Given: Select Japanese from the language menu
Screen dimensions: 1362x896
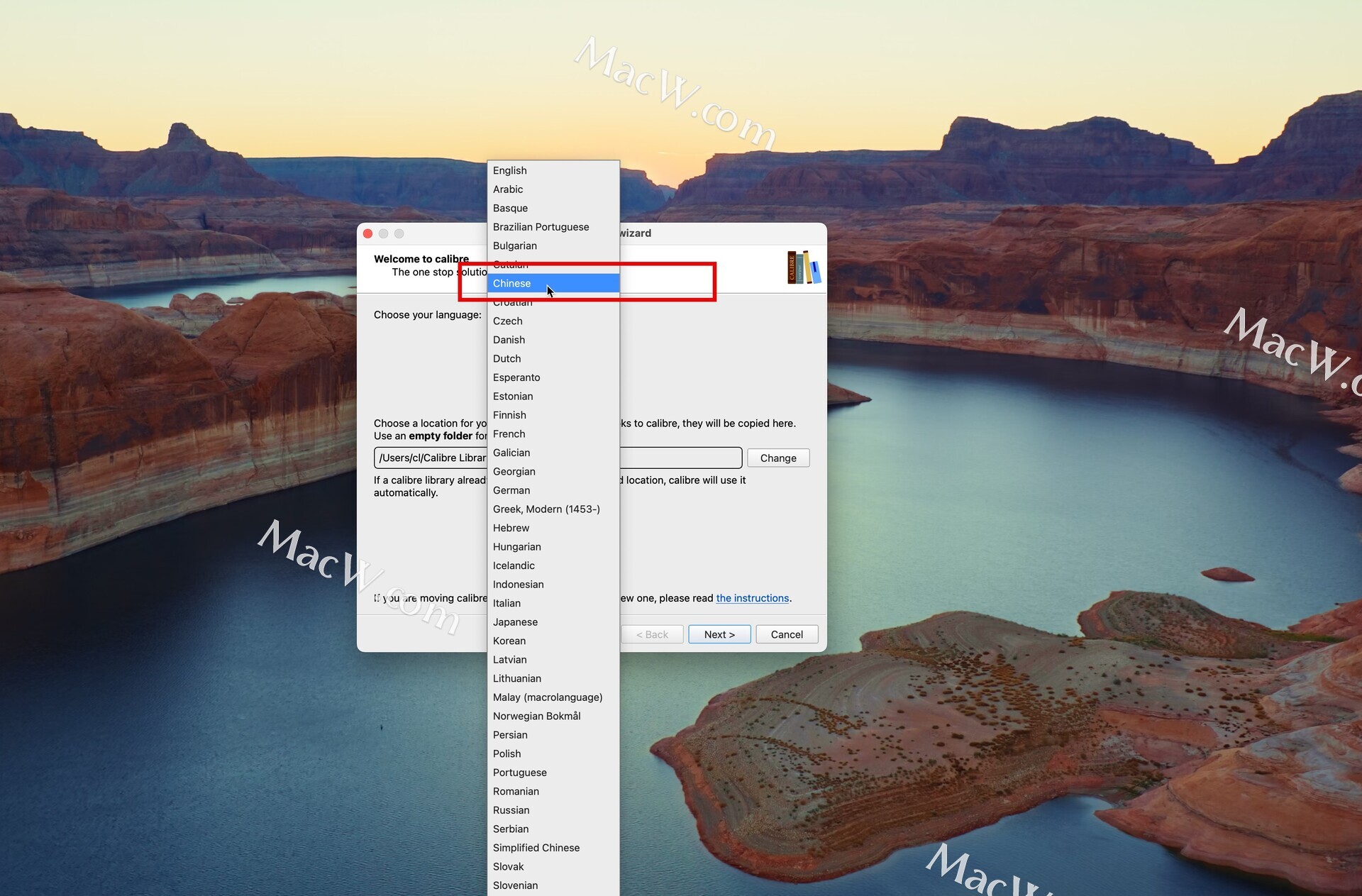Looking at the screenshot, I should pyautogui.click(x=515, y=622).
